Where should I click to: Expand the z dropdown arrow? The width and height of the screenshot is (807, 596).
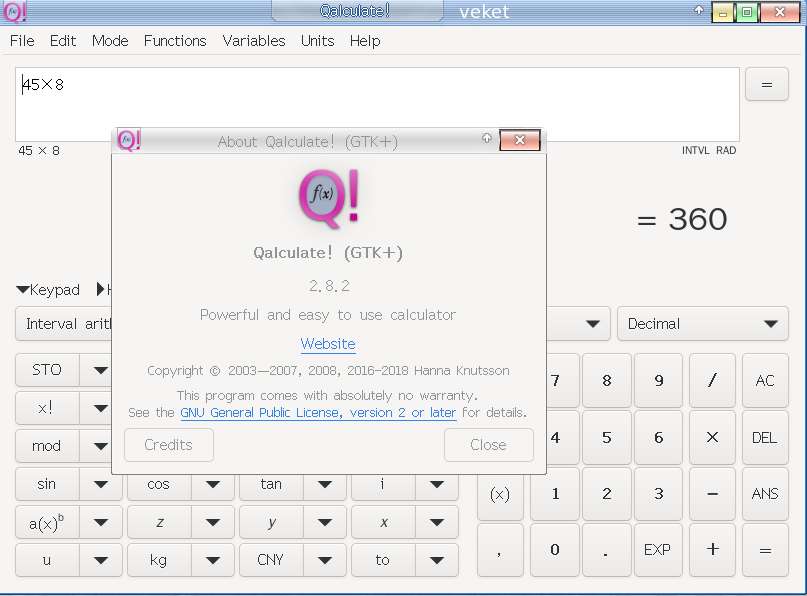213,522
